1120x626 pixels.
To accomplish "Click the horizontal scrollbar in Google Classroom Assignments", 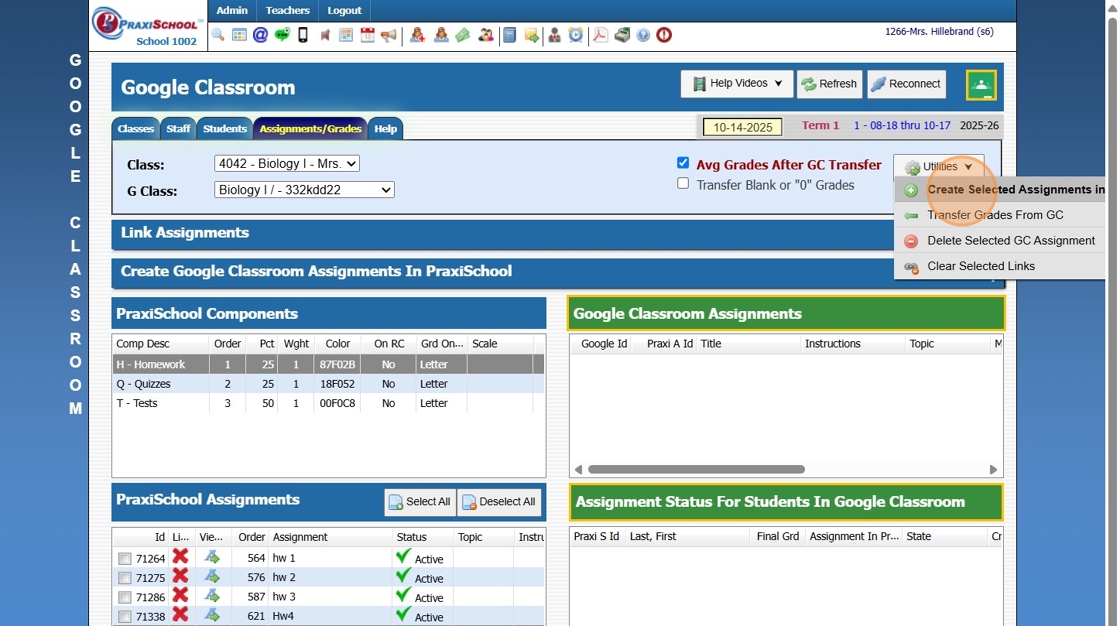I will point(696,470).
